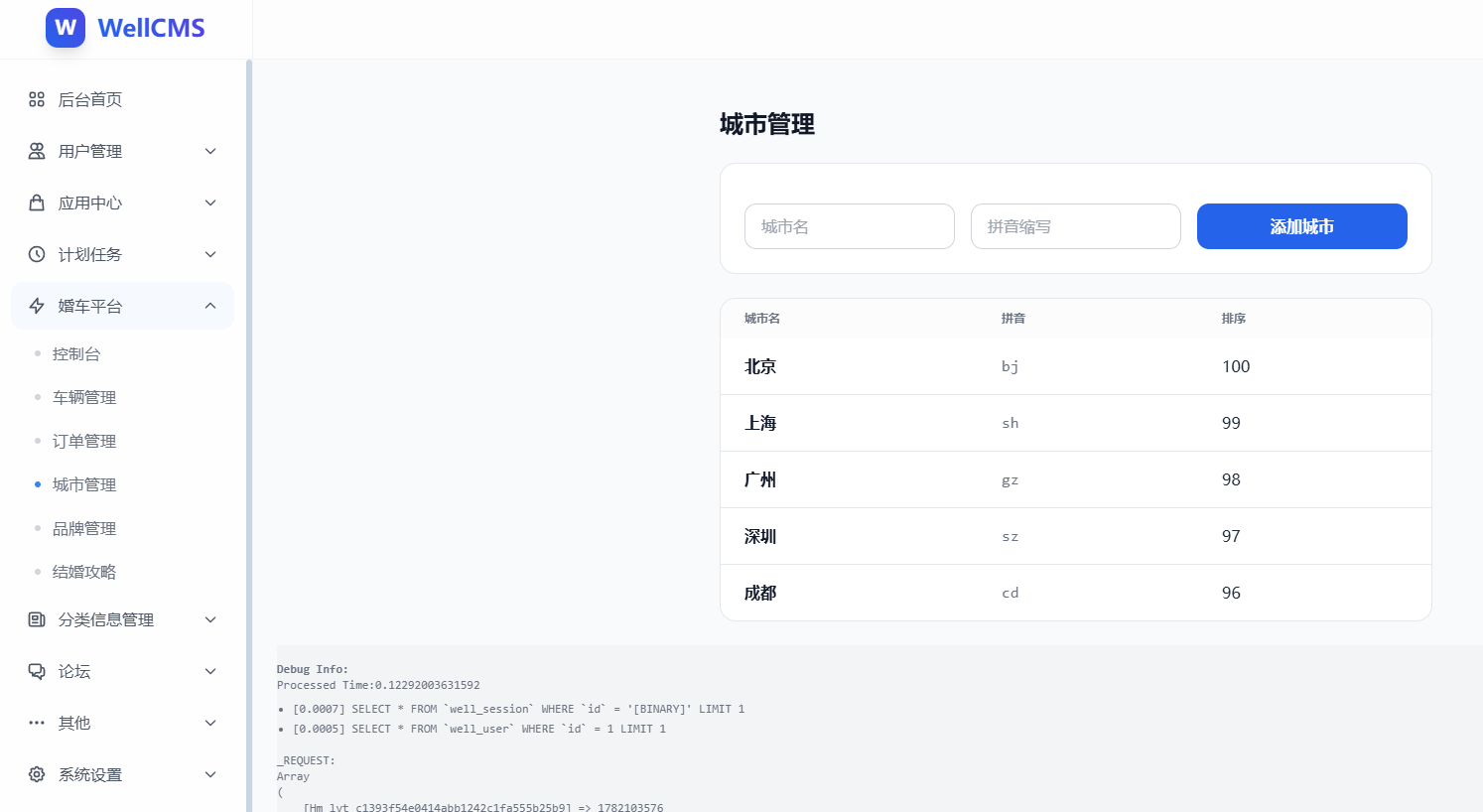This screenshot has width=1483, height=812.
Task: Expand the 用户管理 chevron
Action: click(210, 151)
